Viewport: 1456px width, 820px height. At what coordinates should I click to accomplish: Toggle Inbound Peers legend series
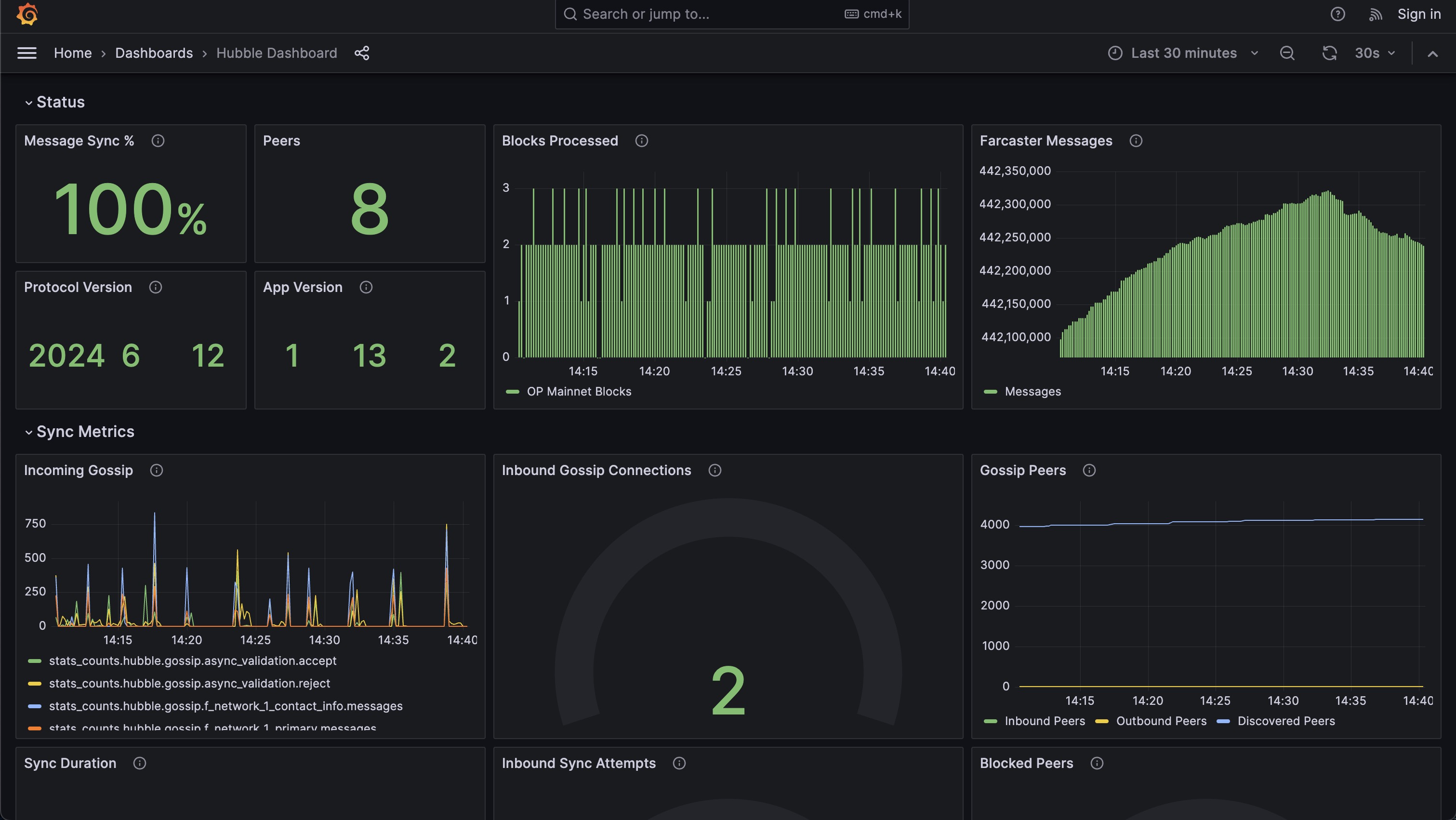(1045, 721)
